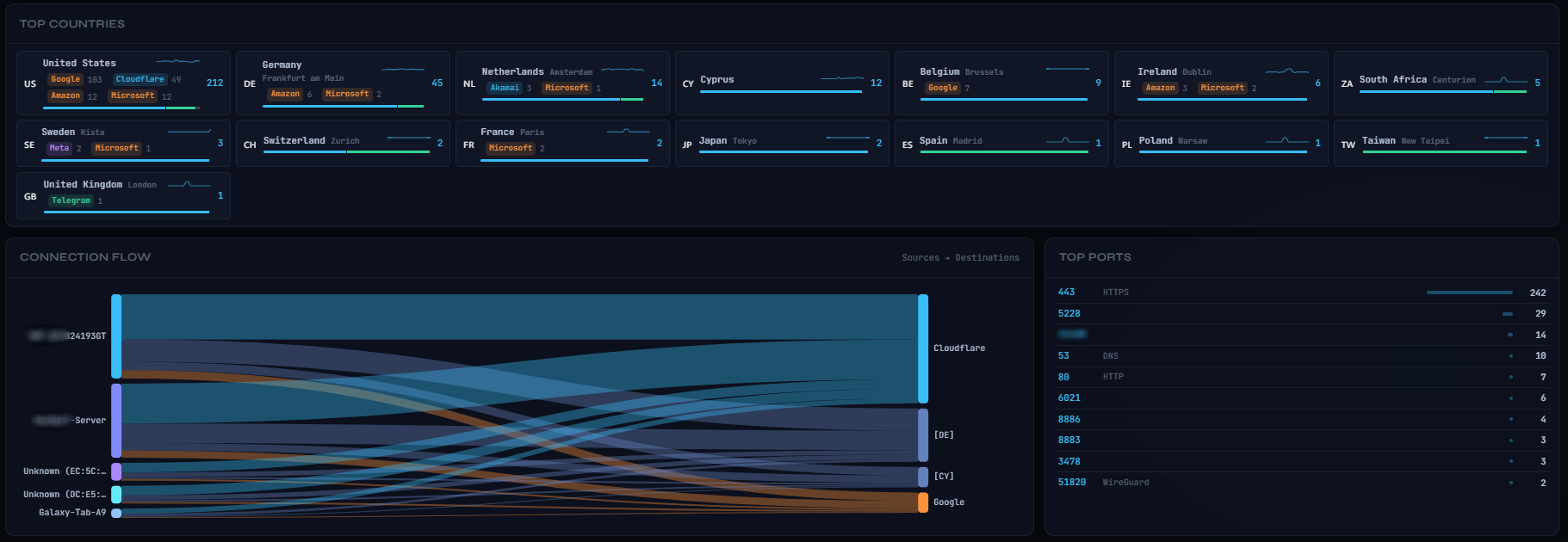1568x542 pixels.
Task: Select the Cloudflare tag under United States
Action: pos(139,79)
